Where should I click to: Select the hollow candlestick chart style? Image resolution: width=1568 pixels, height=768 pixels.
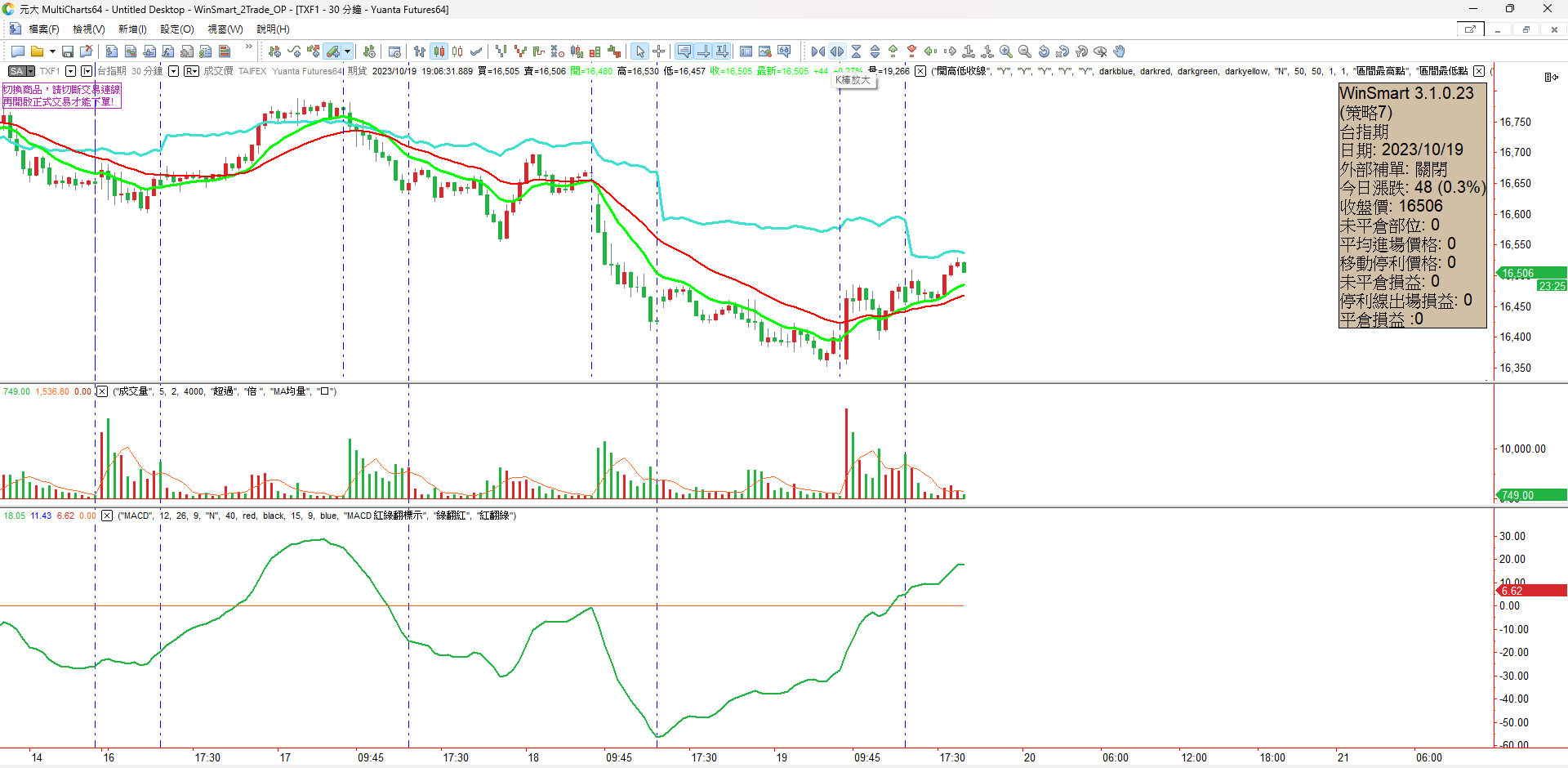[x=457, y=51]
